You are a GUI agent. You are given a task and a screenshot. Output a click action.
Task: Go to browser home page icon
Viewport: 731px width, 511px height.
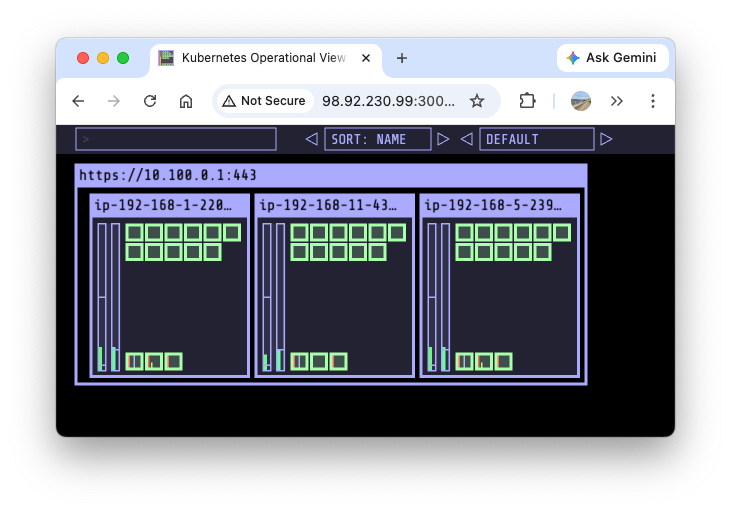coord(186,101)
